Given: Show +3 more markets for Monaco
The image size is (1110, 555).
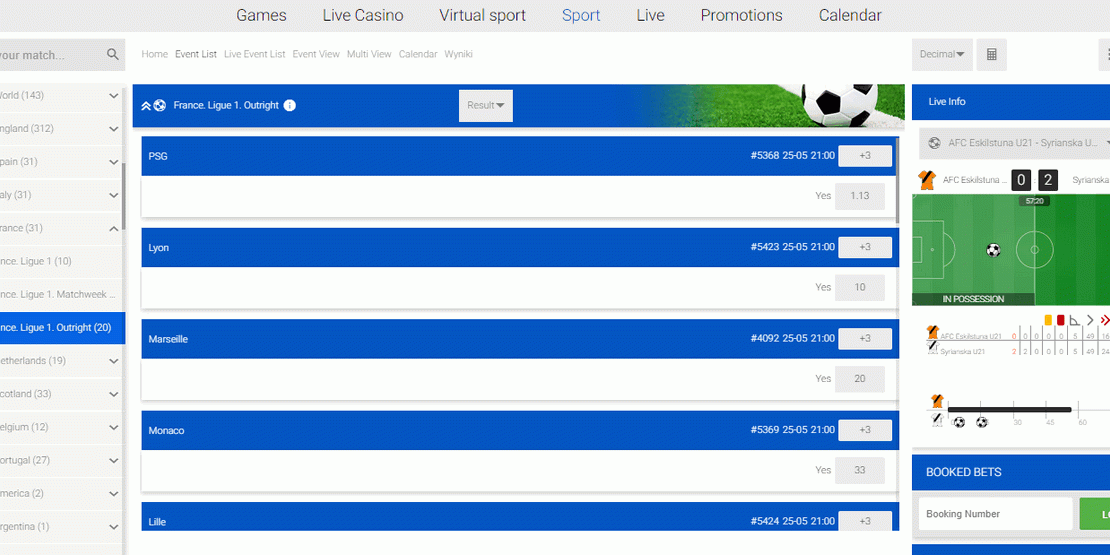Looking at the screenshot, I should point(865,430).
